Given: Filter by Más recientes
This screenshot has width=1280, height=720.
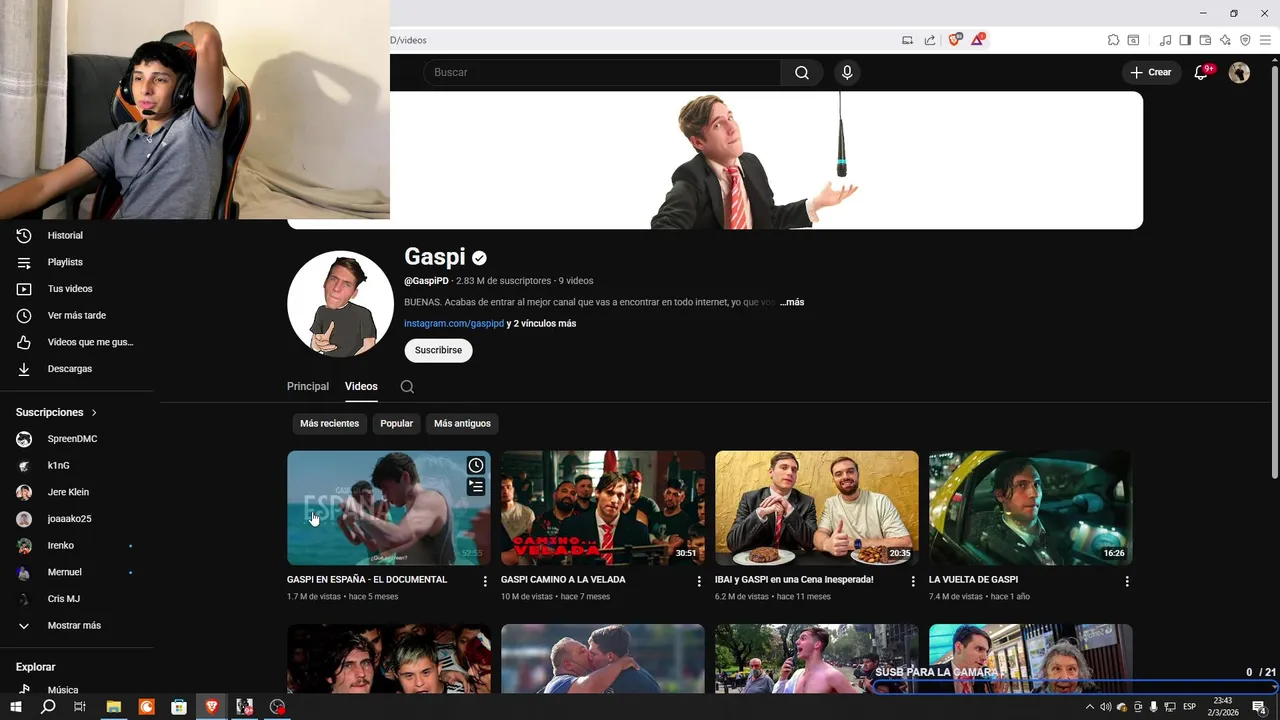Looking at the screenshot, I should coord(329,423).
